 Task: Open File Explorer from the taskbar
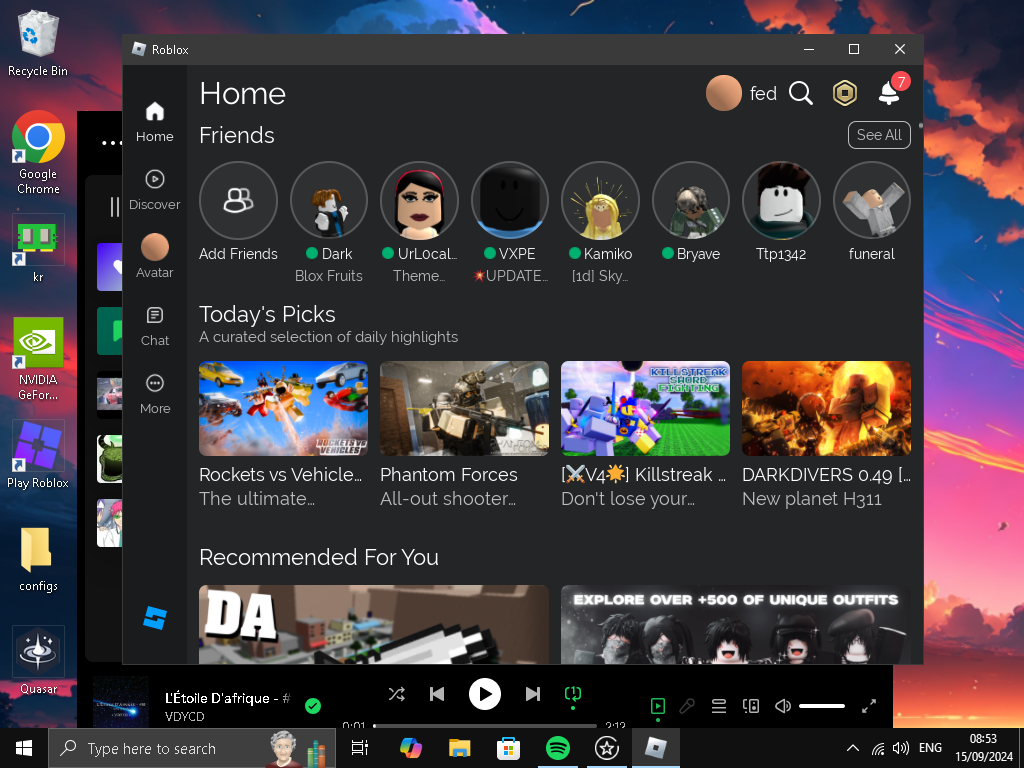[460, 748]
